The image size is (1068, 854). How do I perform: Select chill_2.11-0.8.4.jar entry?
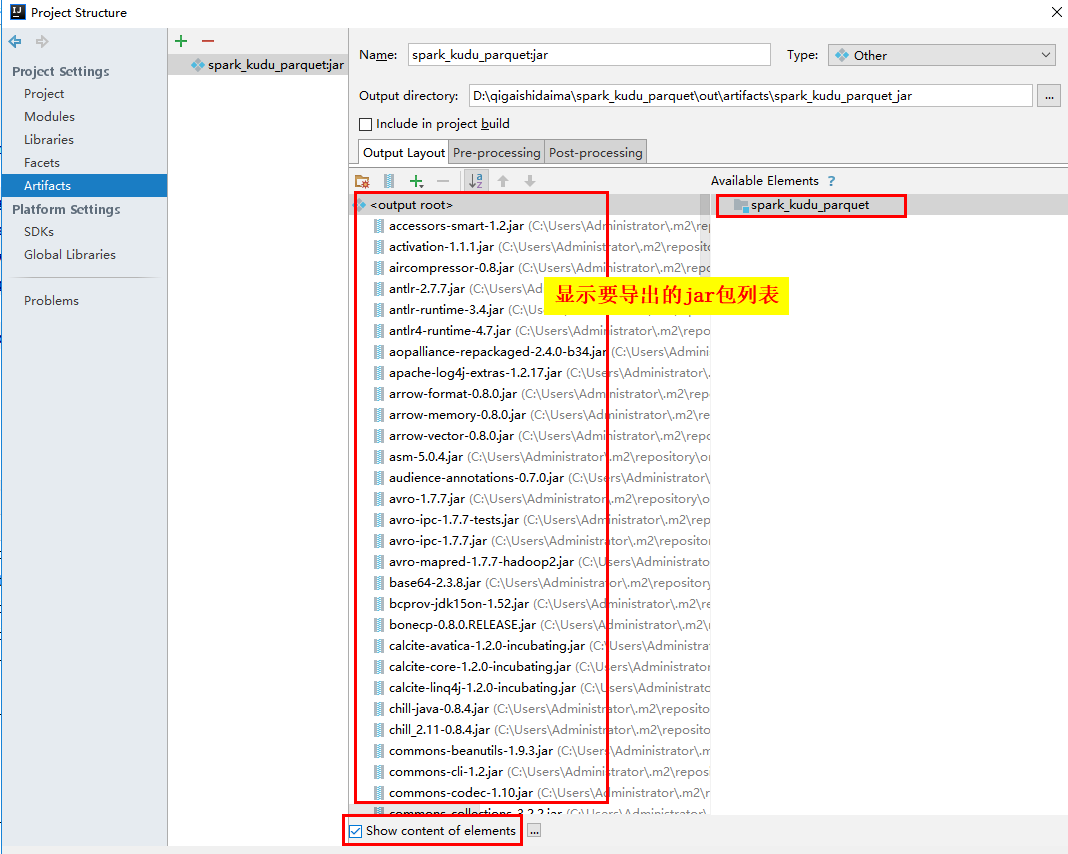coord(439,730)
